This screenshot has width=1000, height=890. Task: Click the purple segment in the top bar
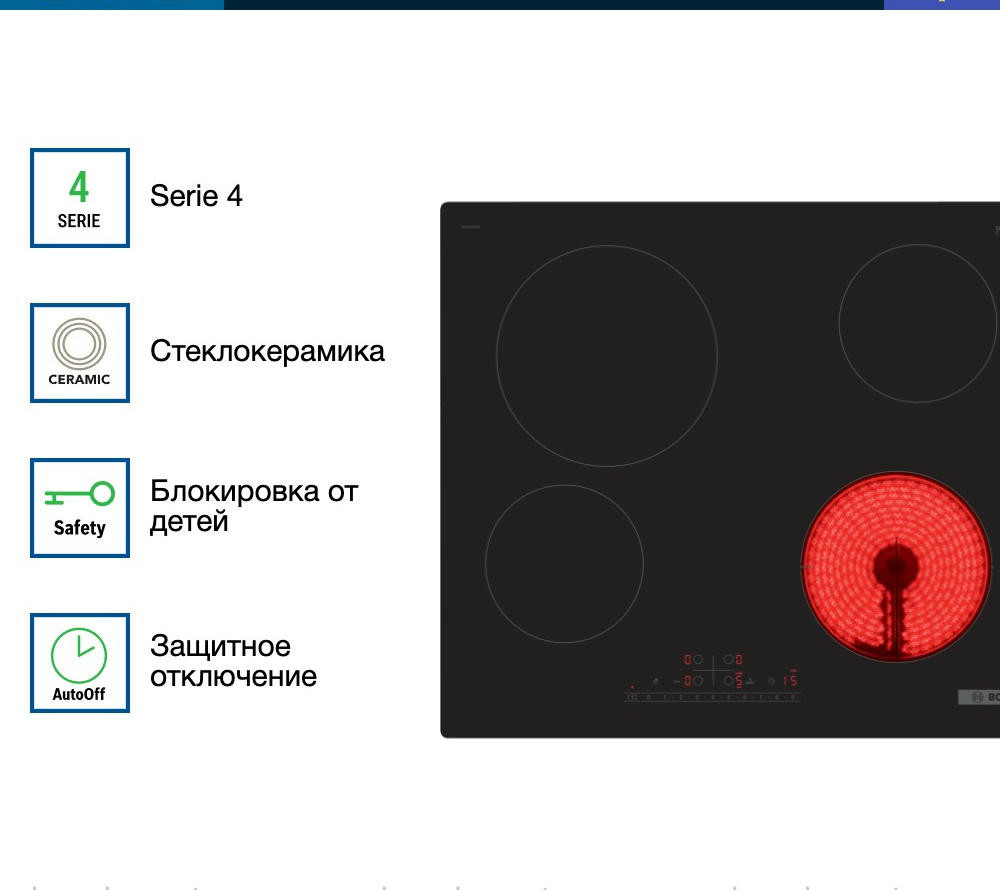coord(941,4)
